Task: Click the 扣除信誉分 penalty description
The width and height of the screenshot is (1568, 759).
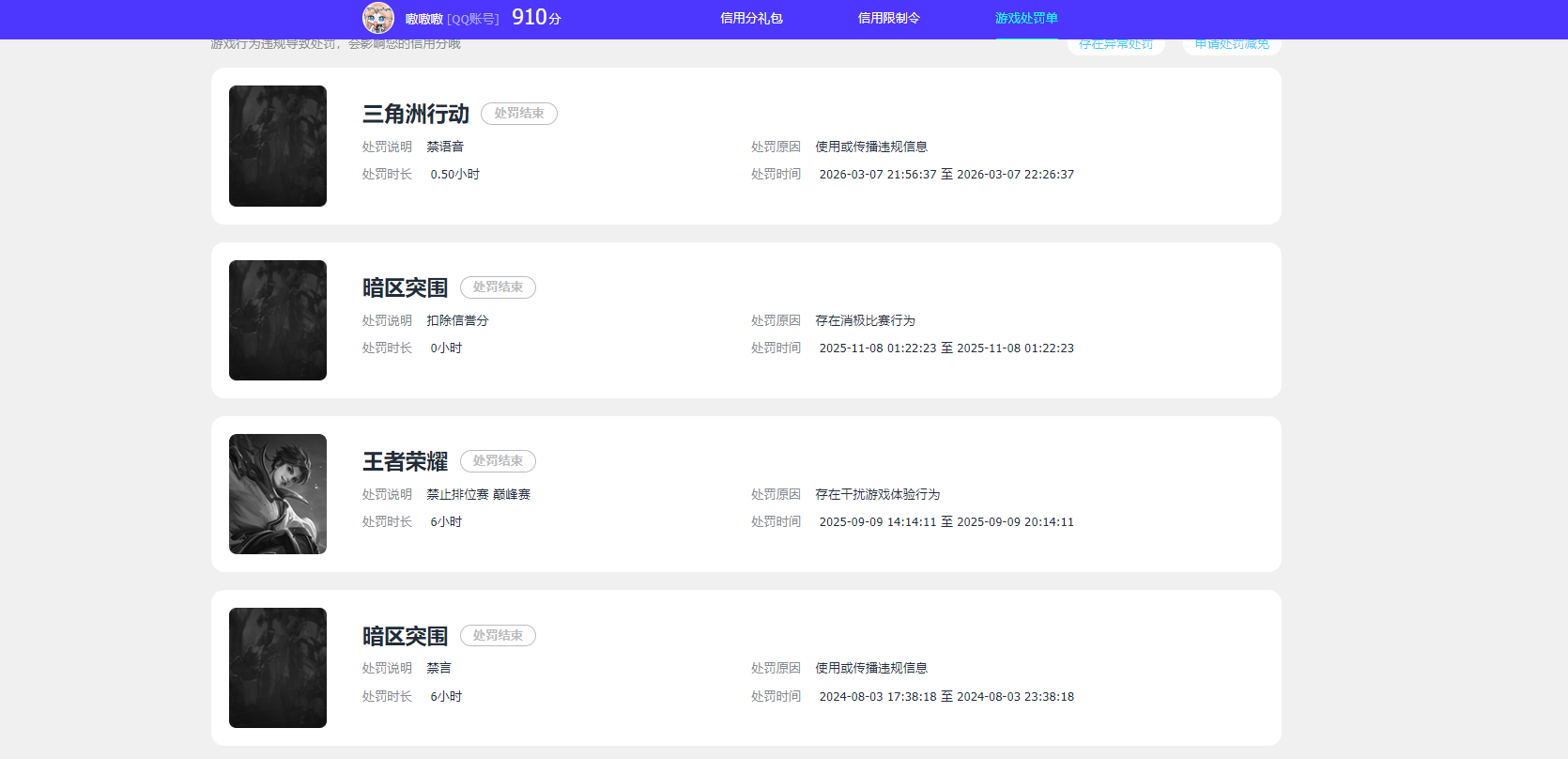Action: [458, 320]
